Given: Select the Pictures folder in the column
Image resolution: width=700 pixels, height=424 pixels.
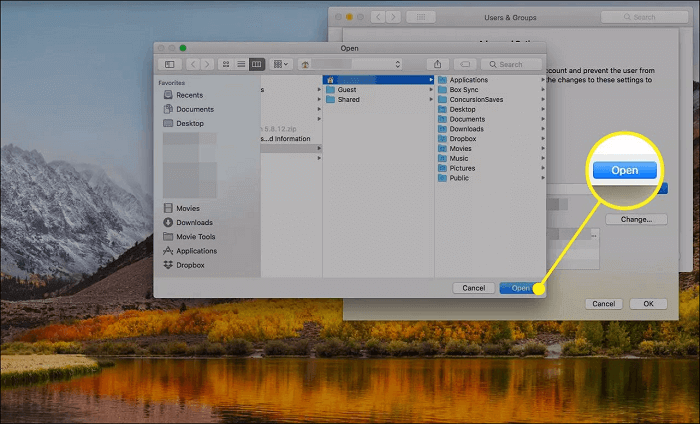Looking at the screenshot, I should point(465,168).
